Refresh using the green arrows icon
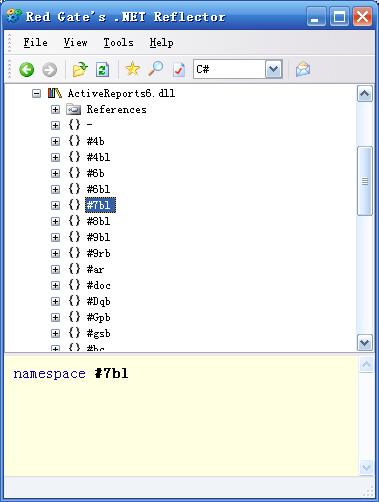The width and height of the screenshot is (379, 502). tap(103, 70)
